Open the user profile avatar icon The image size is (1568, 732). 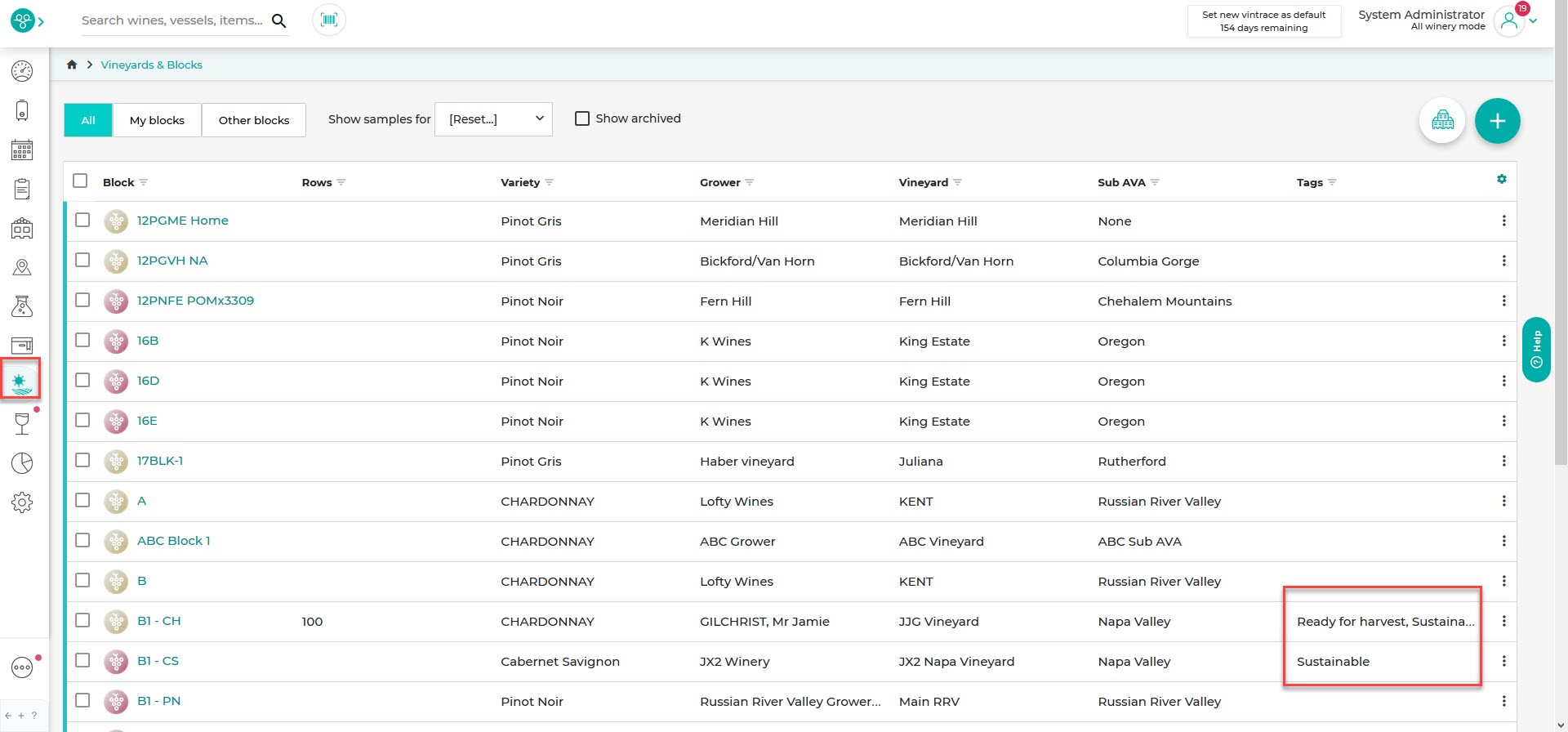[1509, 21]
